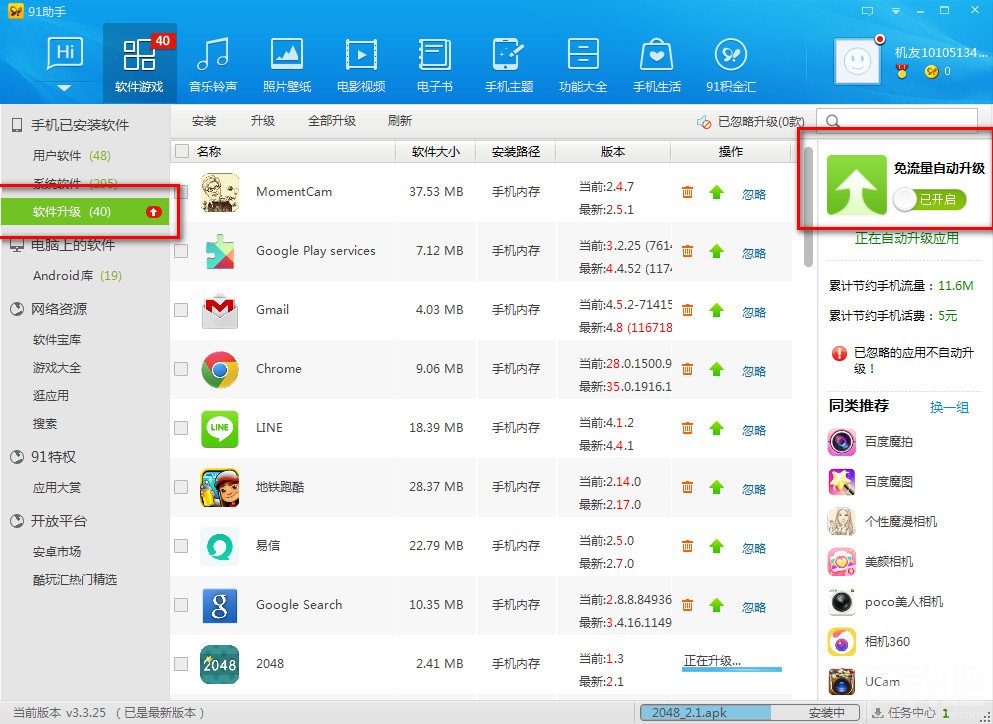
Task: Click 忽略 link for LINE
Action: [x=754, y=430]
